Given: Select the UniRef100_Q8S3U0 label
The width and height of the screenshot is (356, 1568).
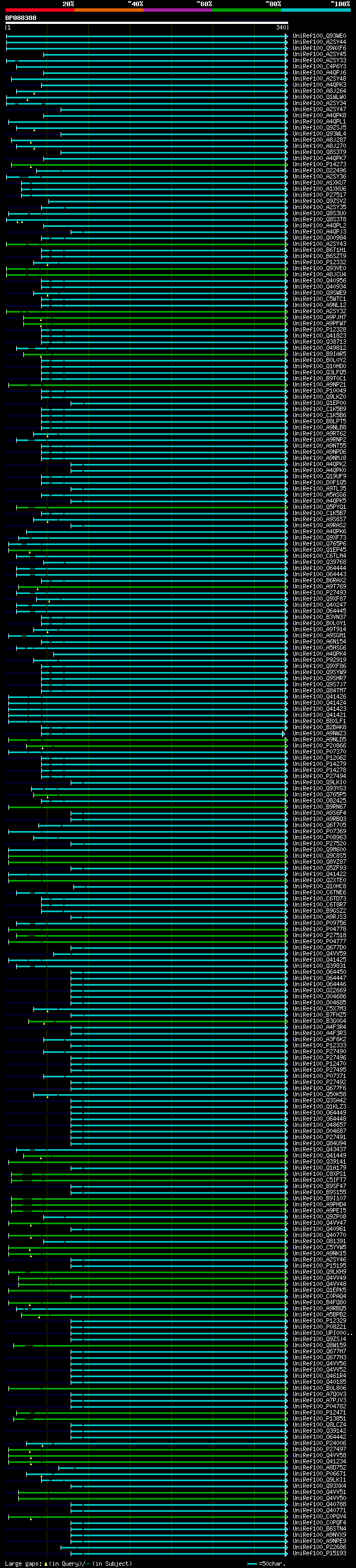Looking at the screenshot, I should pos(319,213).
